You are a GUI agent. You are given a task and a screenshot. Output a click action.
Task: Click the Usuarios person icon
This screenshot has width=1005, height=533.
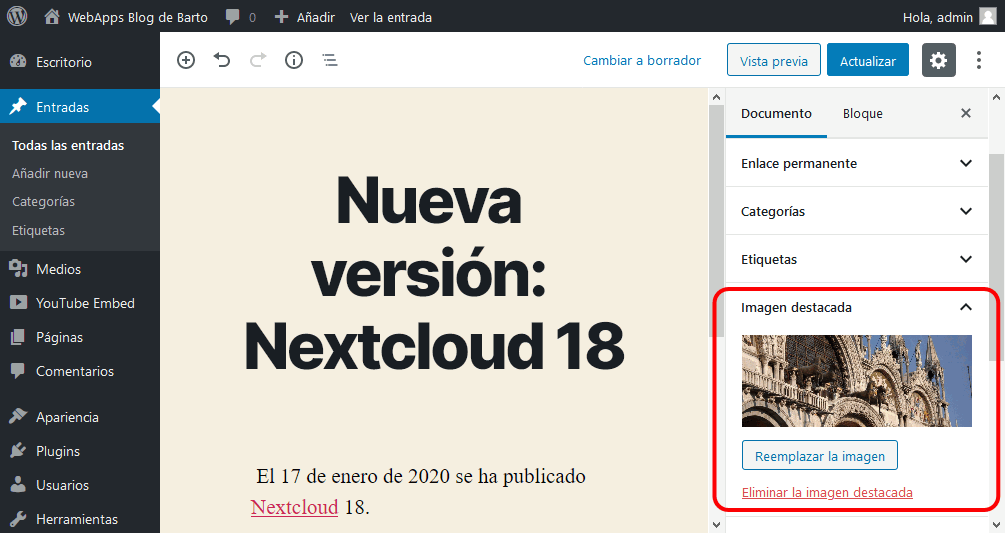tap(18, 484)
